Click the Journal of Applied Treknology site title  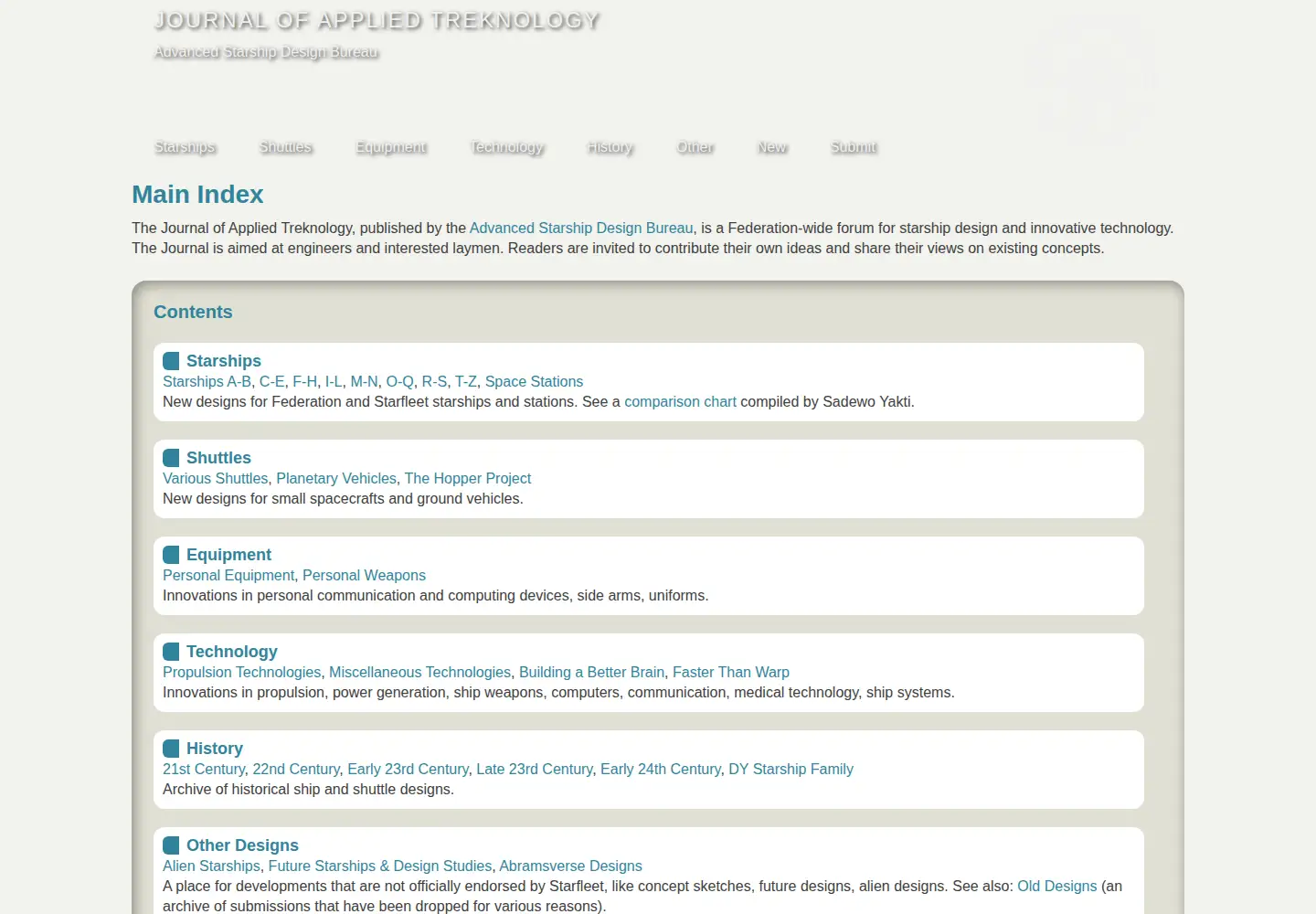coord(377,20)
